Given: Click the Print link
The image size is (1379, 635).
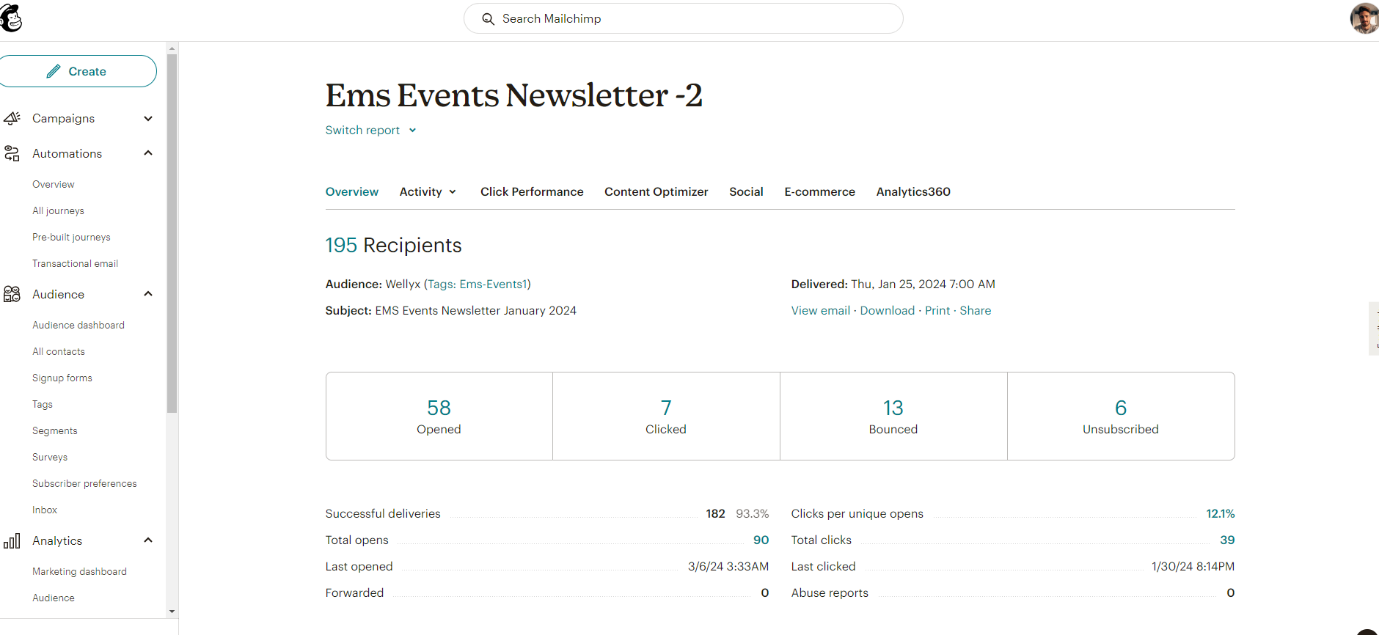Looking at the screenshot, I should coord(937,311).
